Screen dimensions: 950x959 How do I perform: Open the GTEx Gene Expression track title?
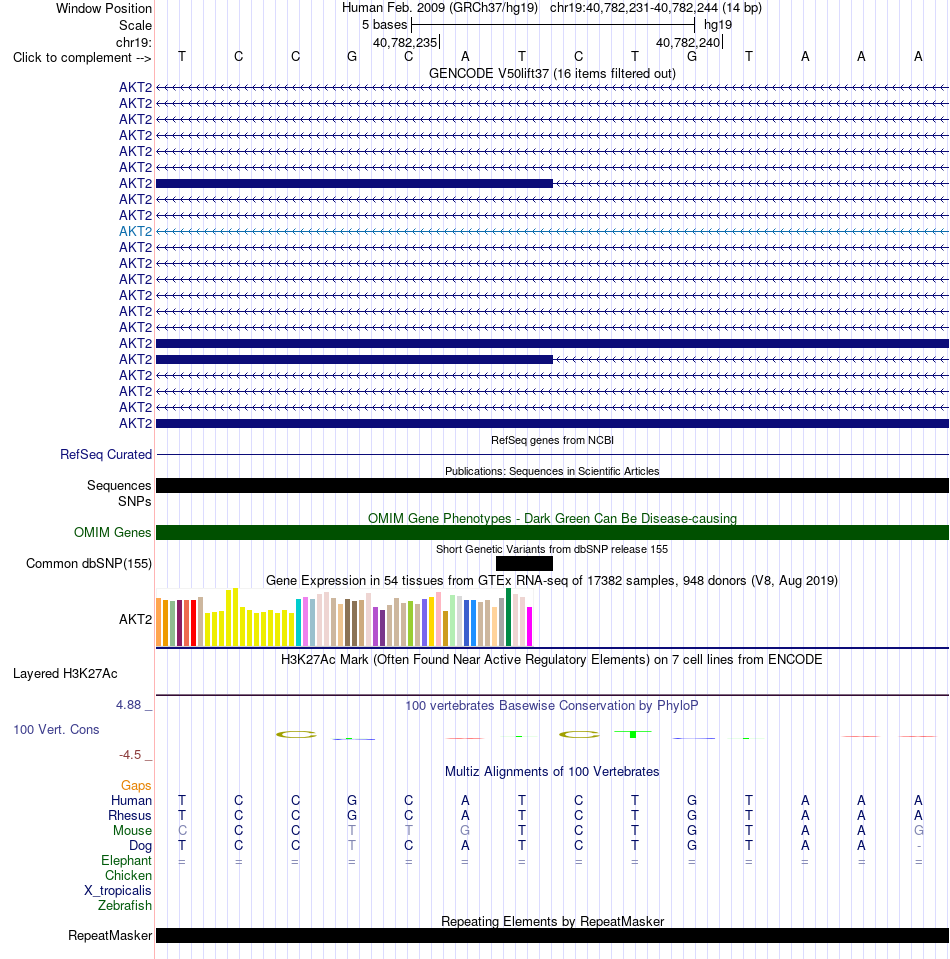click(x=552, y=580)
